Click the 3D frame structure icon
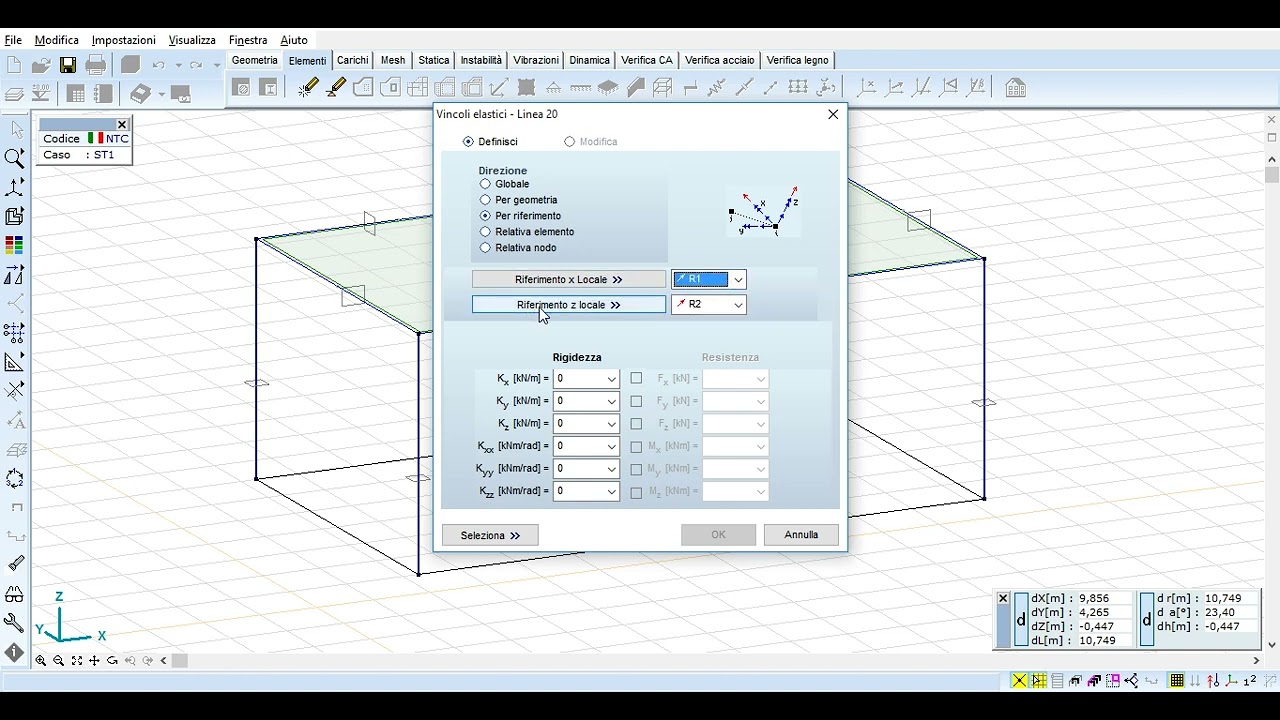This screenshot has height=720, width=1280. pos(662,88)
